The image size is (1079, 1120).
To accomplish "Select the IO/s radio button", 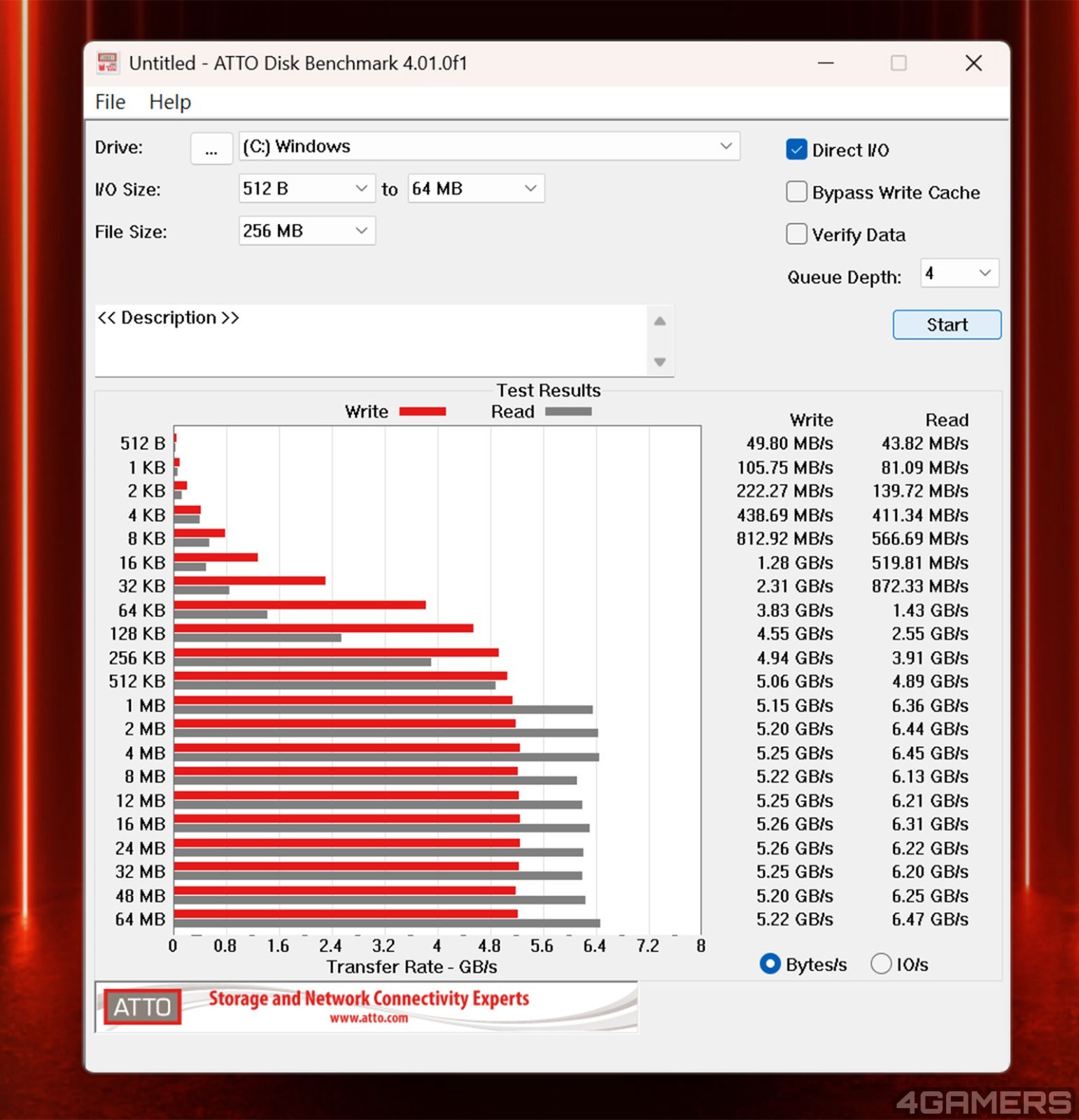I will pos(881,964).
